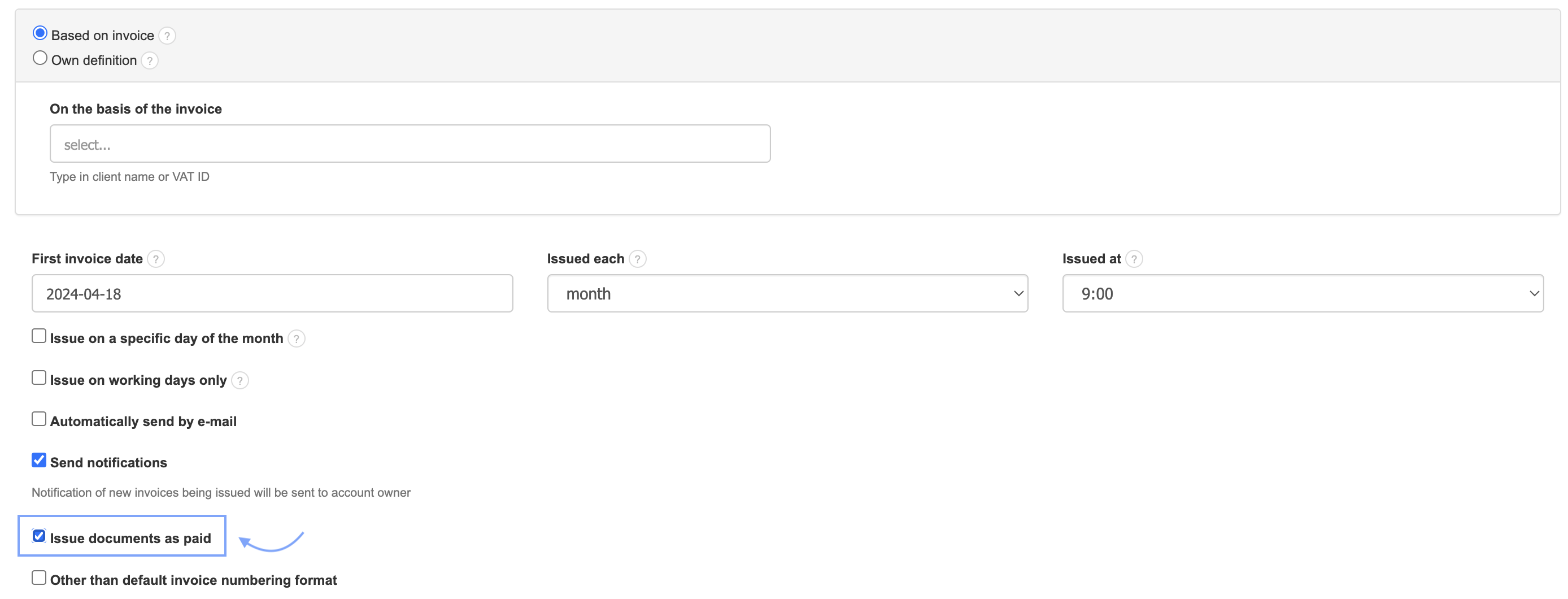Open help for working days only option
This screenshot has height=599, width=1568.
point(240,381)
